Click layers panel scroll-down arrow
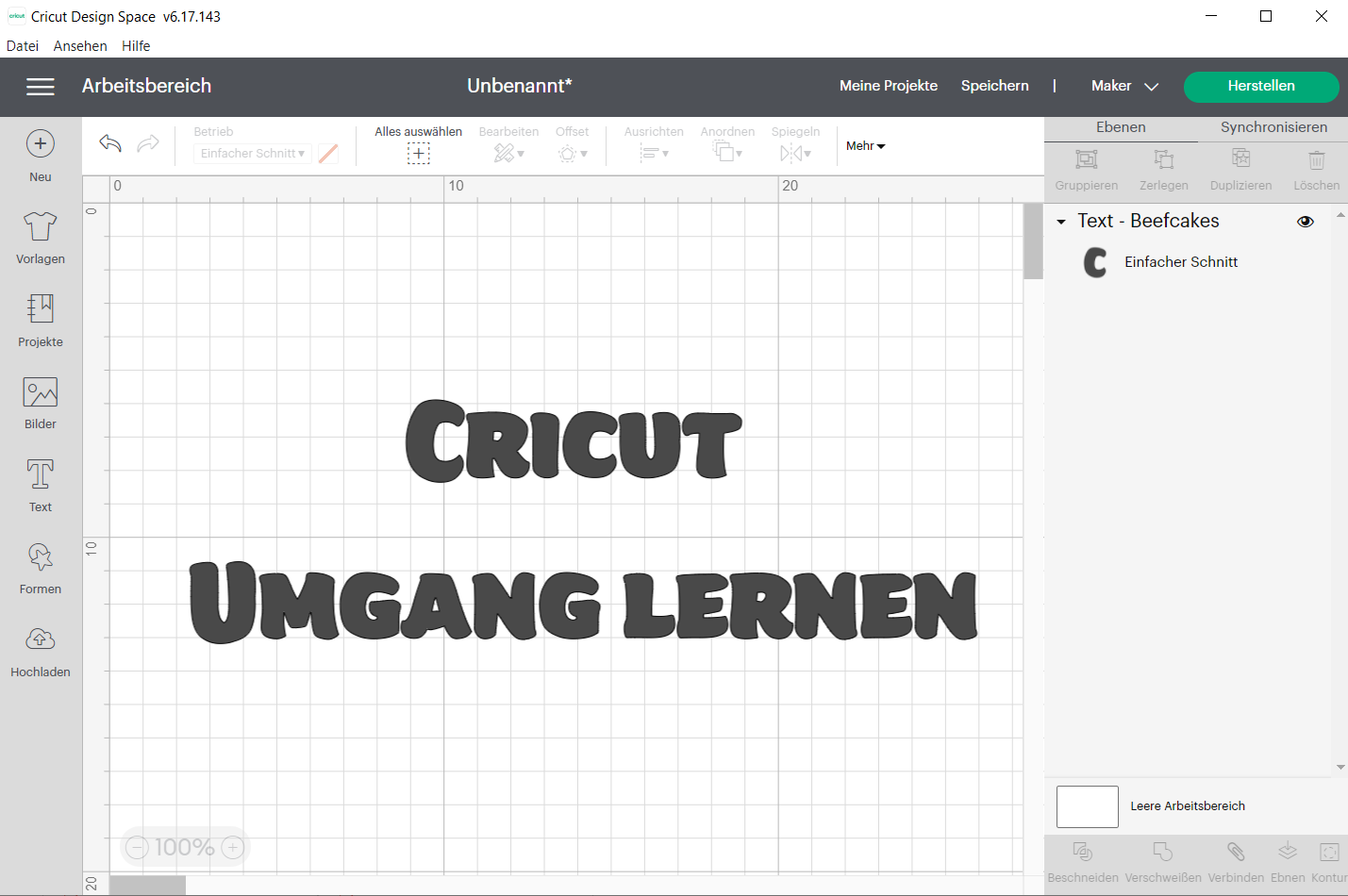 1340,767
